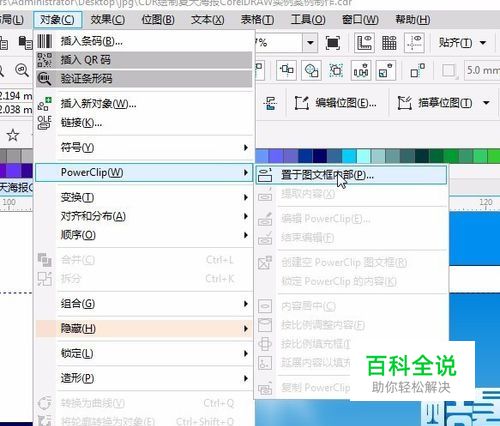Click the dashed-selection group icon
Viewport: 500px width, 426px height.
pyautogui.click(x=336, y=70)
